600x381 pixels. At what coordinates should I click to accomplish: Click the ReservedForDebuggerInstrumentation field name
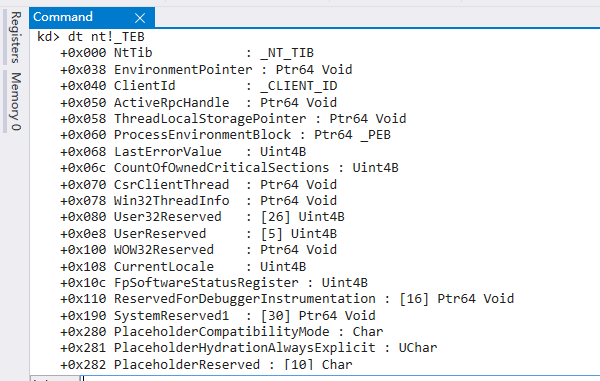245,298
